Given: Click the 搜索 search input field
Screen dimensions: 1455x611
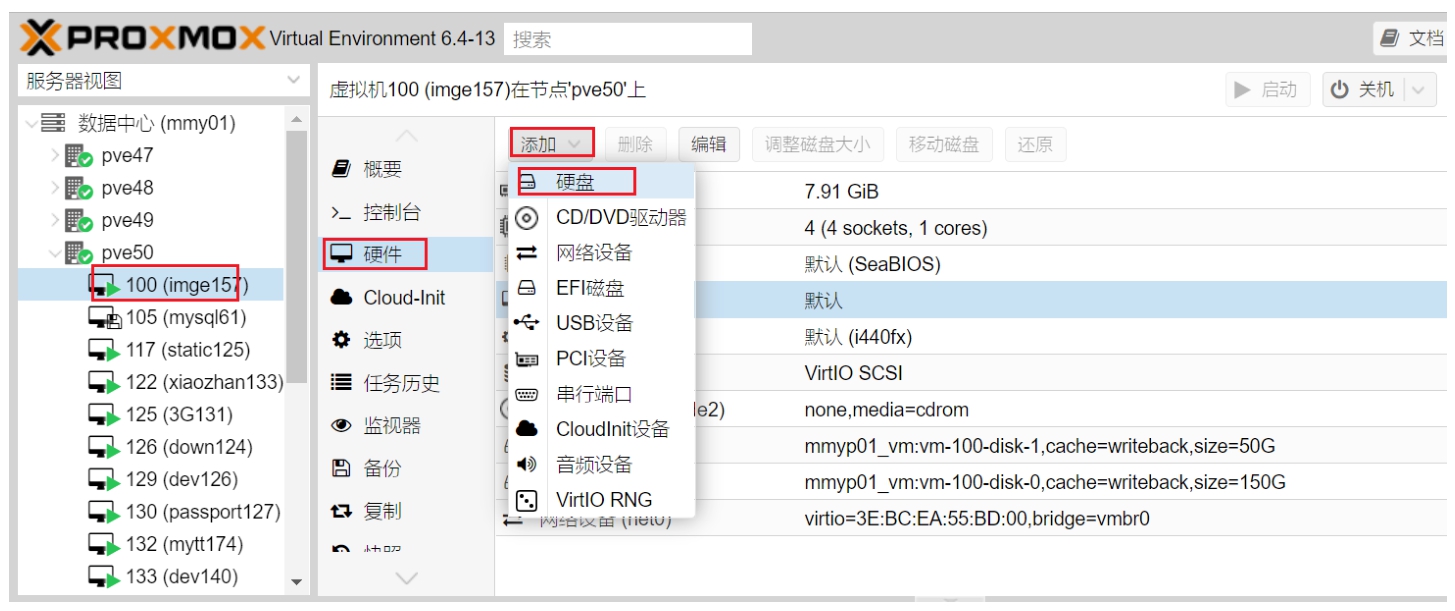Looking at the screenshot, I should click(x=627, y=39).
